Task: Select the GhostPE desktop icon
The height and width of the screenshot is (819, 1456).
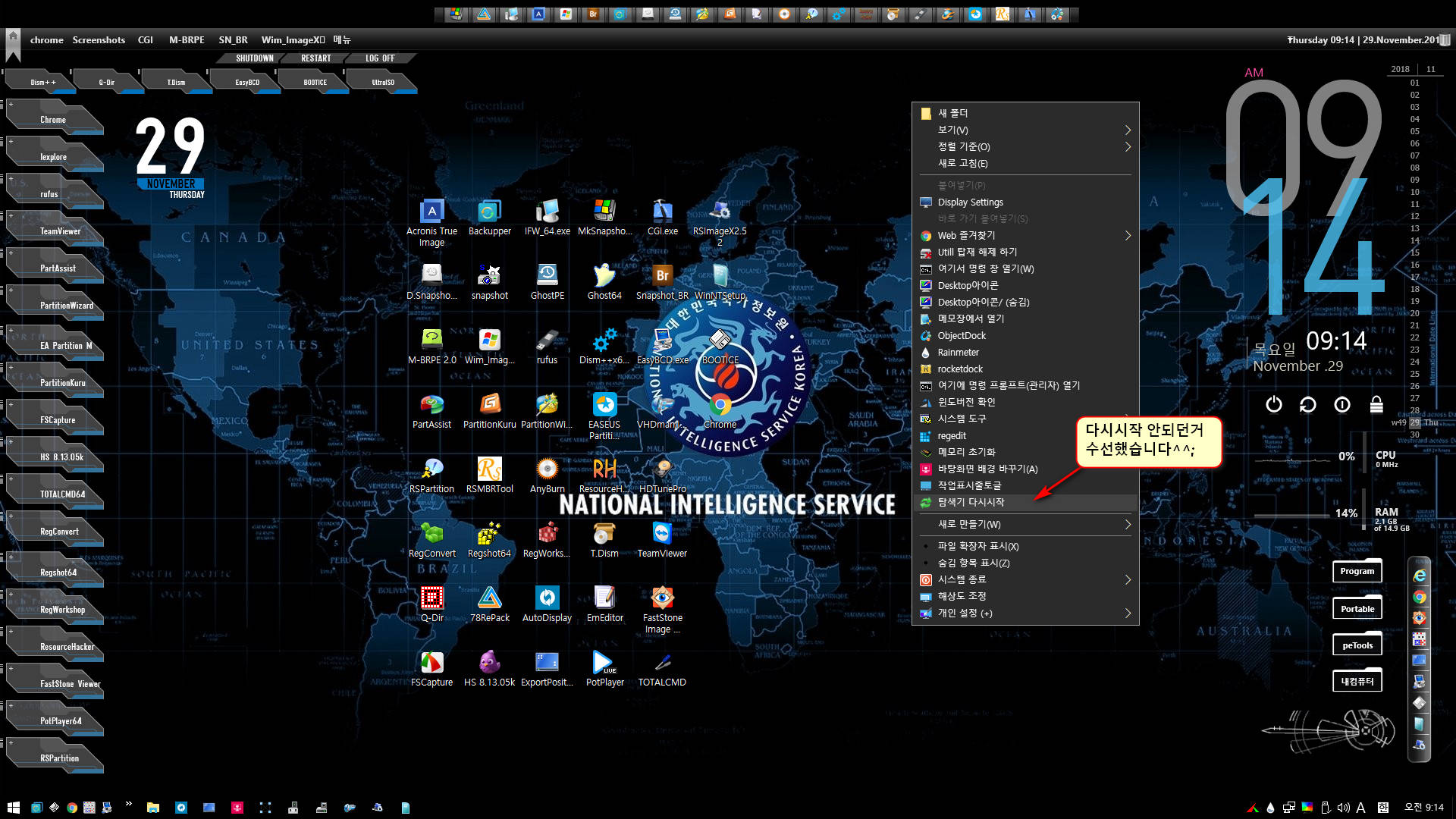Action: tap(547, 282)
